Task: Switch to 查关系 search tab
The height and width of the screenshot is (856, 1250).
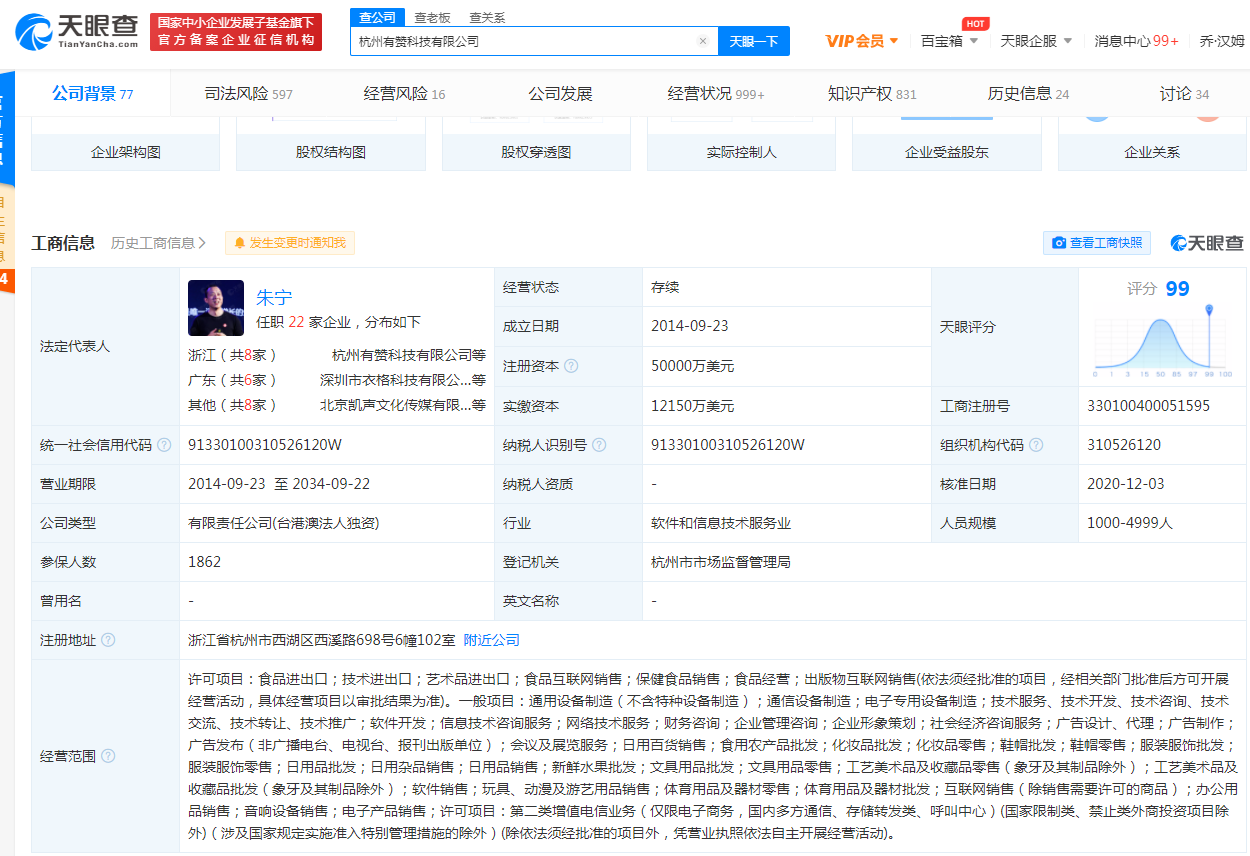Action: [487, 17]
